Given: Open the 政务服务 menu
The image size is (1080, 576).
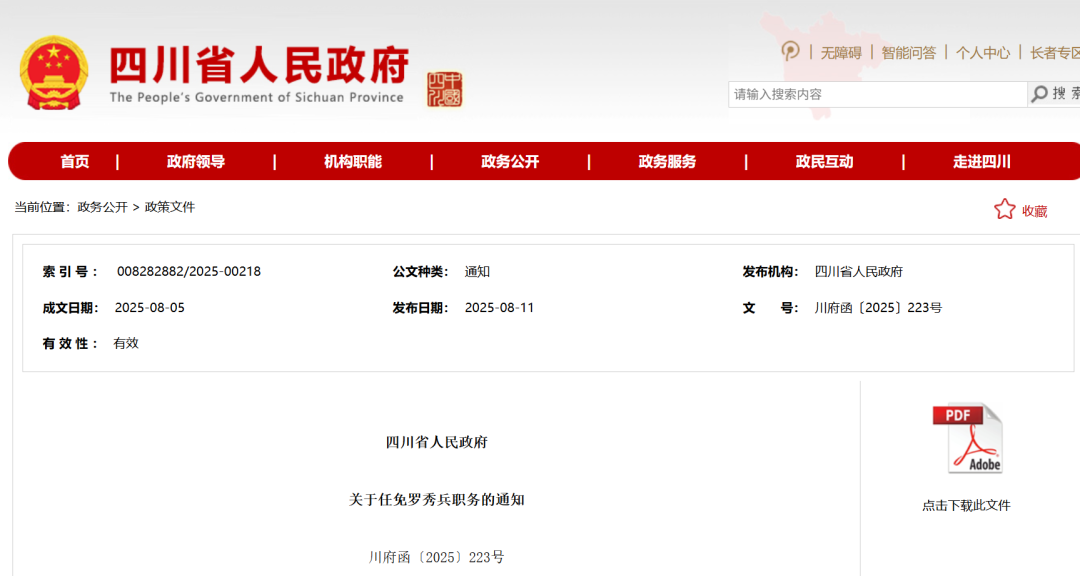Looking at the screenshot, I should [667, 161].
